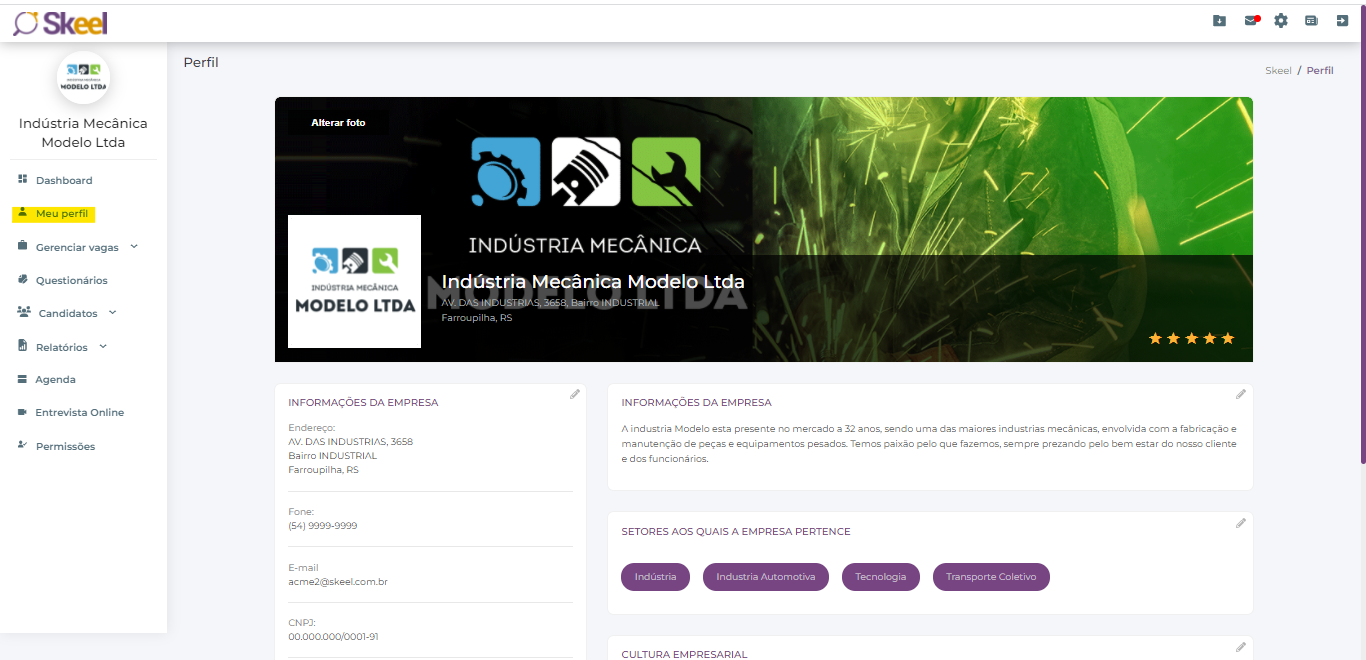This screenshot has height=660, width=1366.
Task: Open Entrevista Online in sidebar
Action: pos(79,413)
